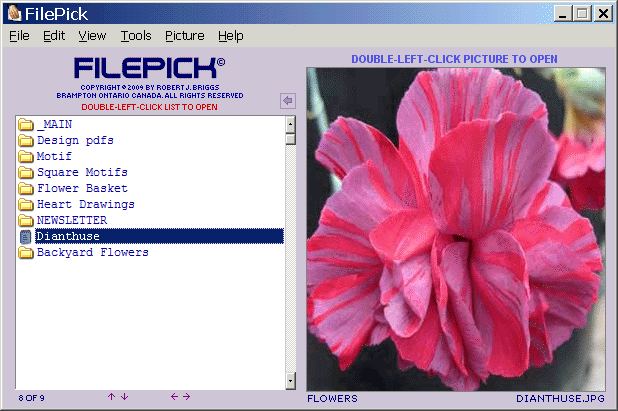Click the down arrow below the list
618x411 pixels.
click(x=125, y=396)
